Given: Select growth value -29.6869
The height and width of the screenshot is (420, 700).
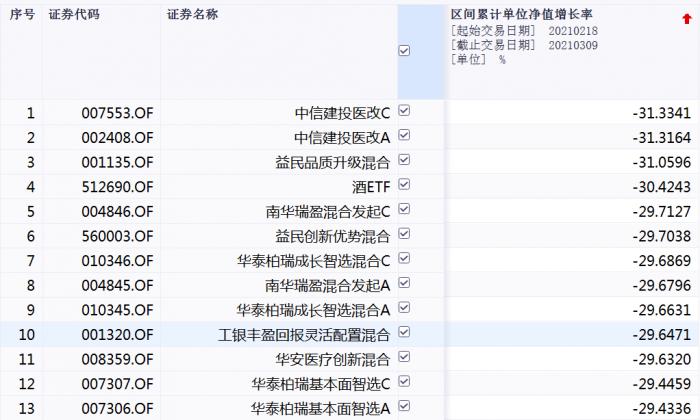Looking at the screenshot, I should pos(662,260).
